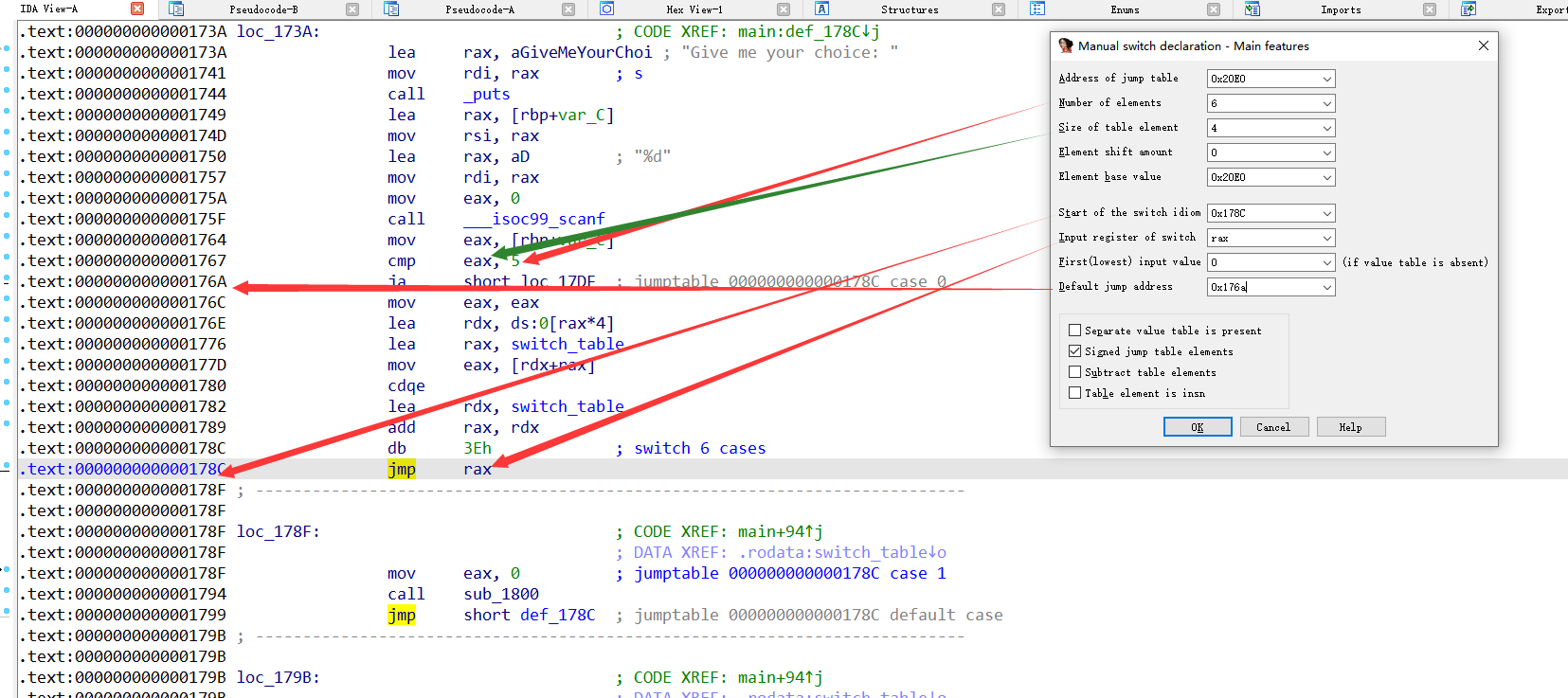This screenshot has width=1568, height=698.
Task: Click the loc_179B label
Action: pyautogui.click(x=278, y=677)
